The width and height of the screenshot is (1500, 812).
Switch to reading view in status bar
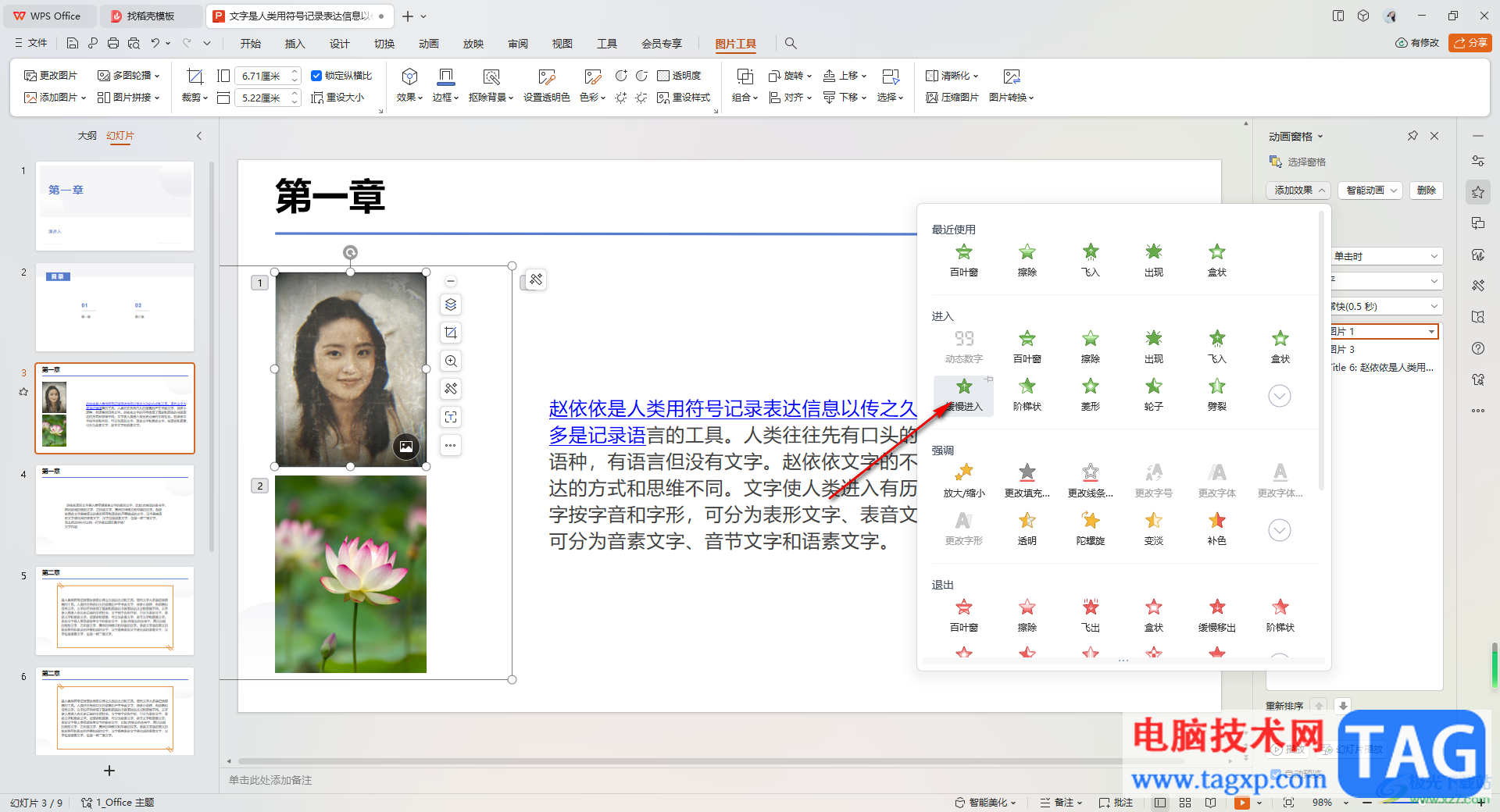tap(1210, 802)
